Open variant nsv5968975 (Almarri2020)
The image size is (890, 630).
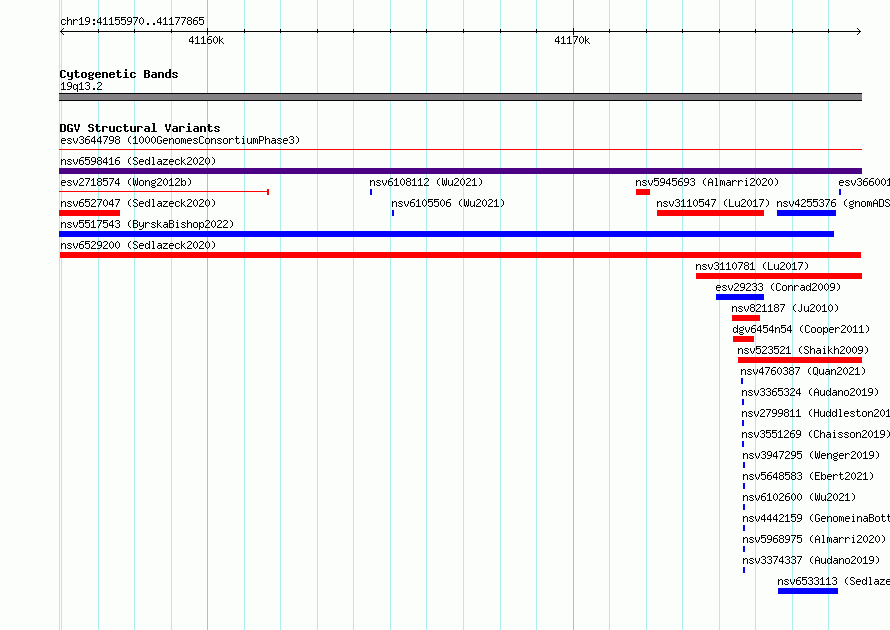(x=814, y=539)
